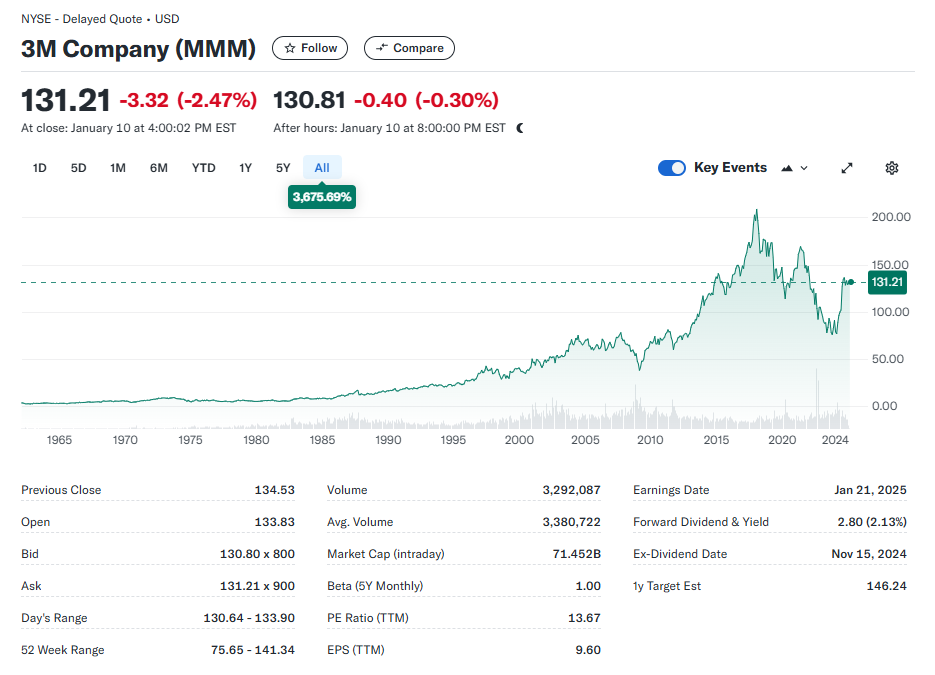Click the Day's Range label
This screenshot has width=935, height=675.
[x=54, y=618]
